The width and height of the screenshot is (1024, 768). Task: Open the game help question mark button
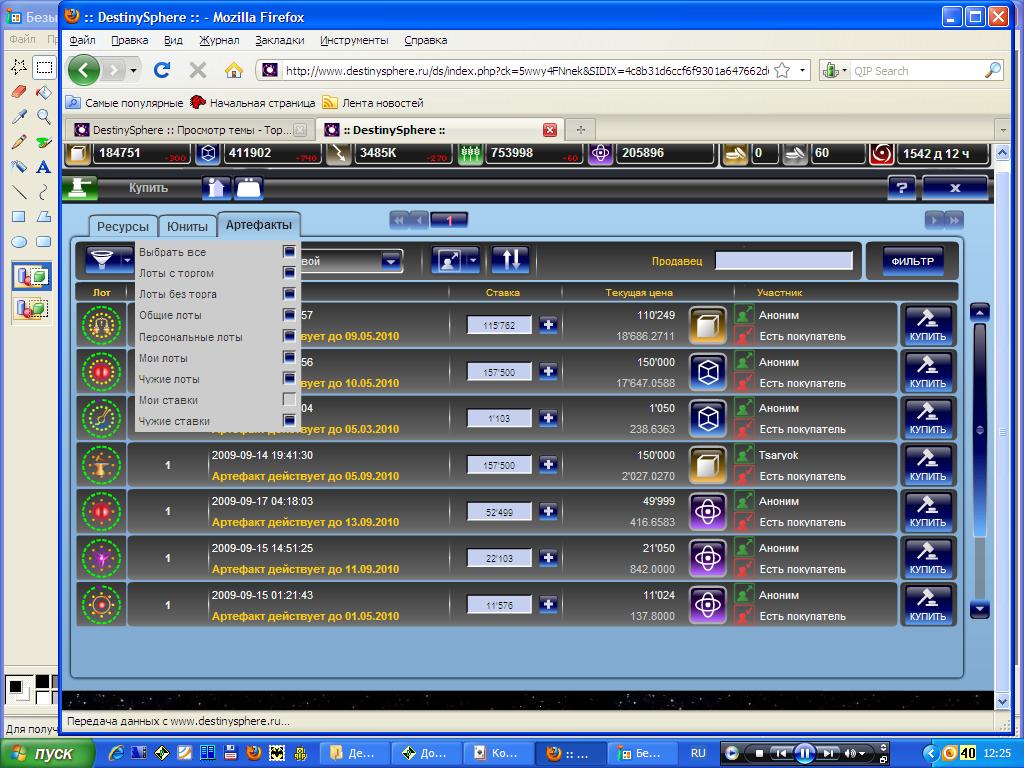click(x=903, y=188)
